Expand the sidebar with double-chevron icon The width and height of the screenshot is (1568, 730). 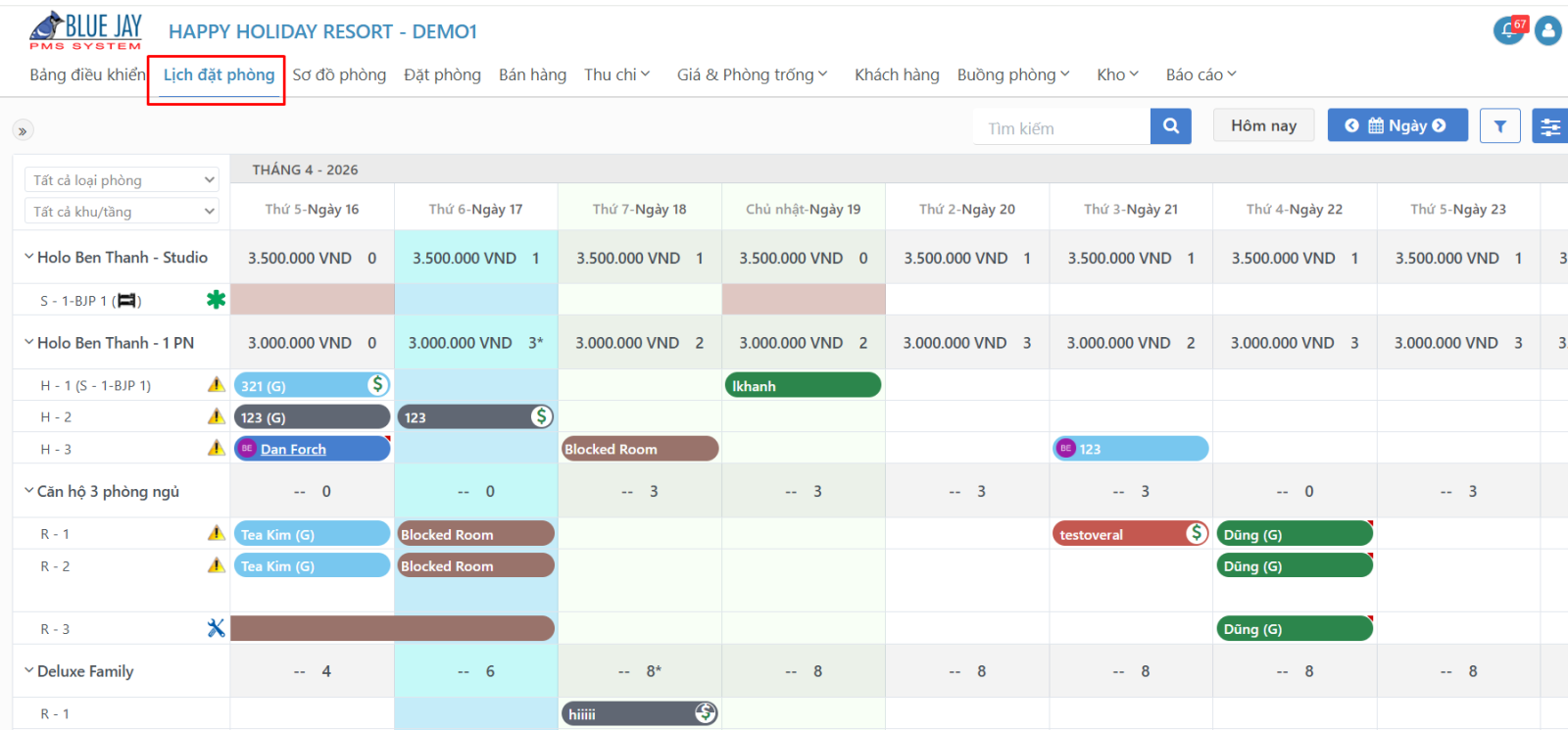(23, 130)
